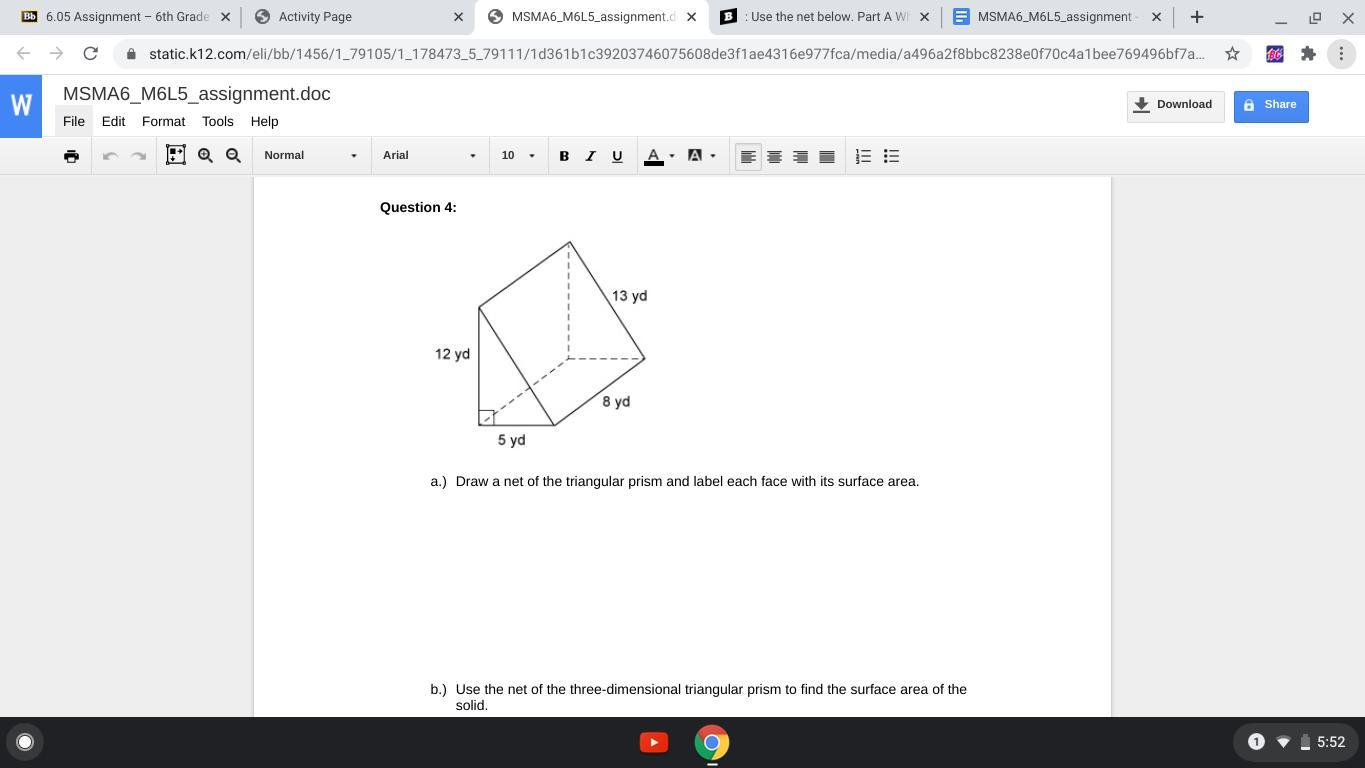Viewport: 1365px width, 768px height.
Task: Click the MSMA6_M6L5_assignment.doc title
Action: coord(197,94)
